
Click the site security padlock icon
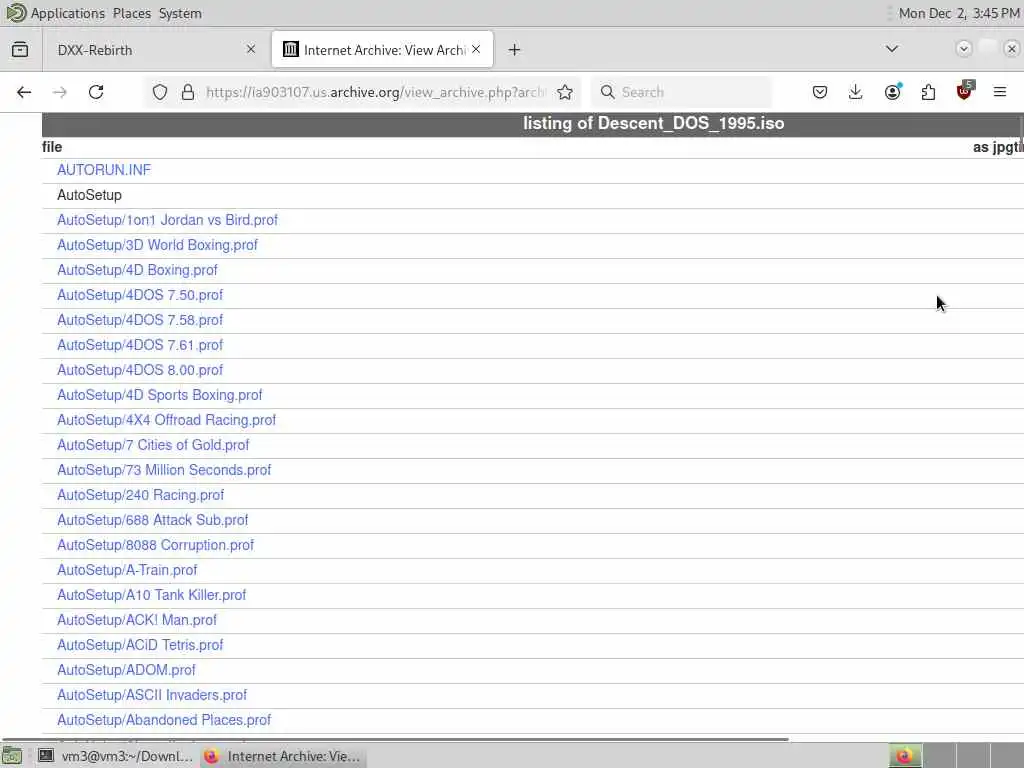(188, 92)
